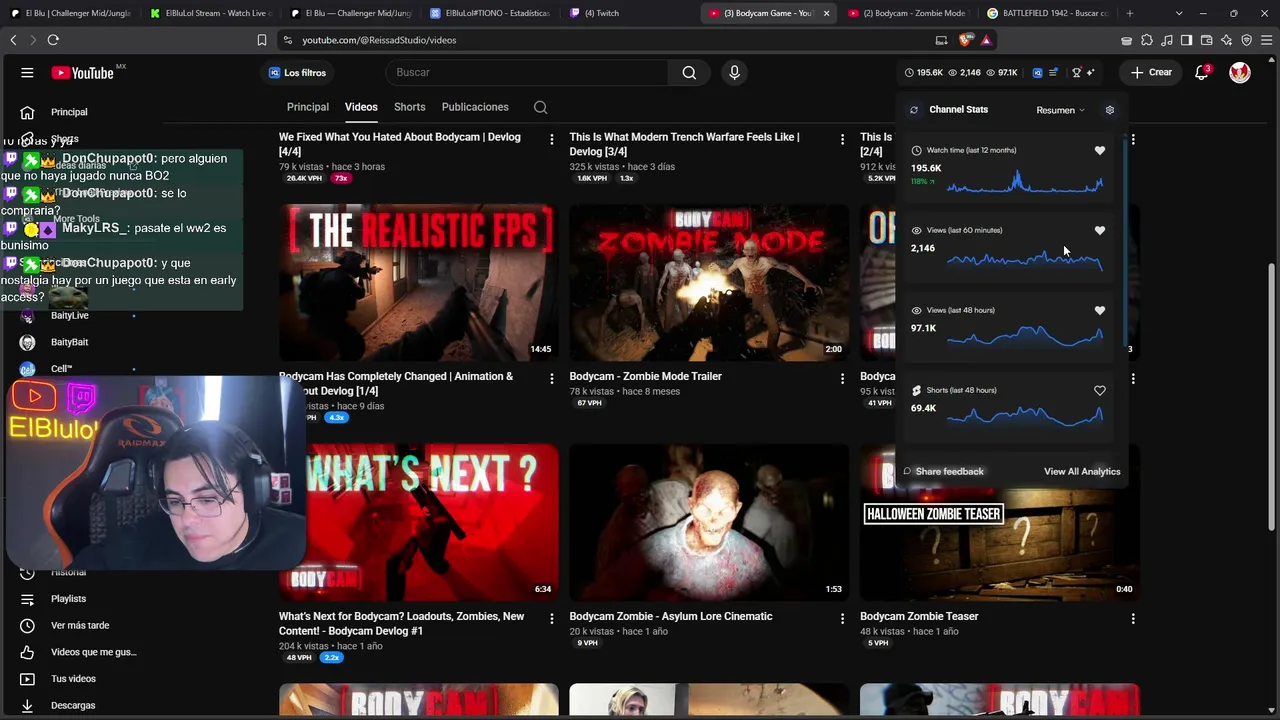Image resolution: width=1280 pixels, height=720 pixels.
Task: Open a new browser tab
Action: [1130, 13]
